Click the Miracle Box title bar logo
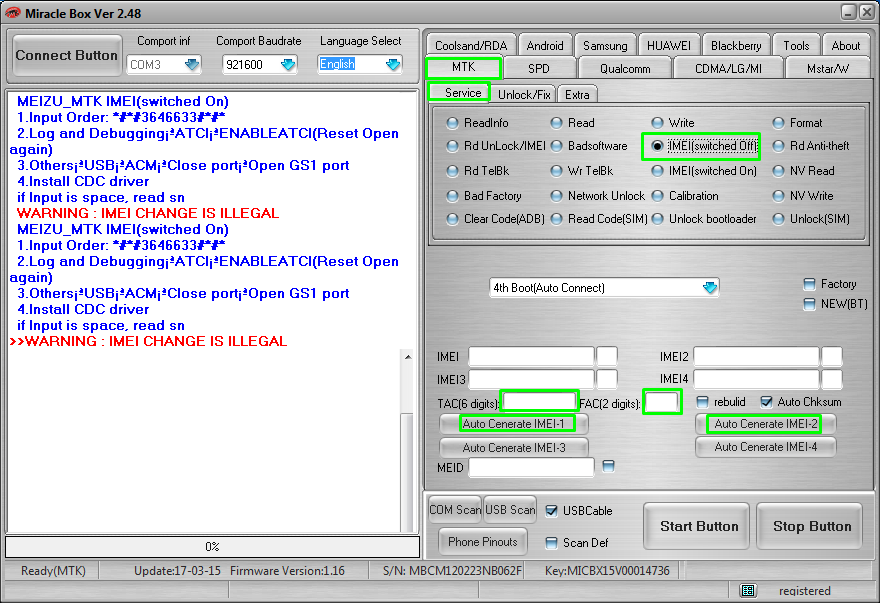This screenshot has height=603, width=880. point(12,13)
